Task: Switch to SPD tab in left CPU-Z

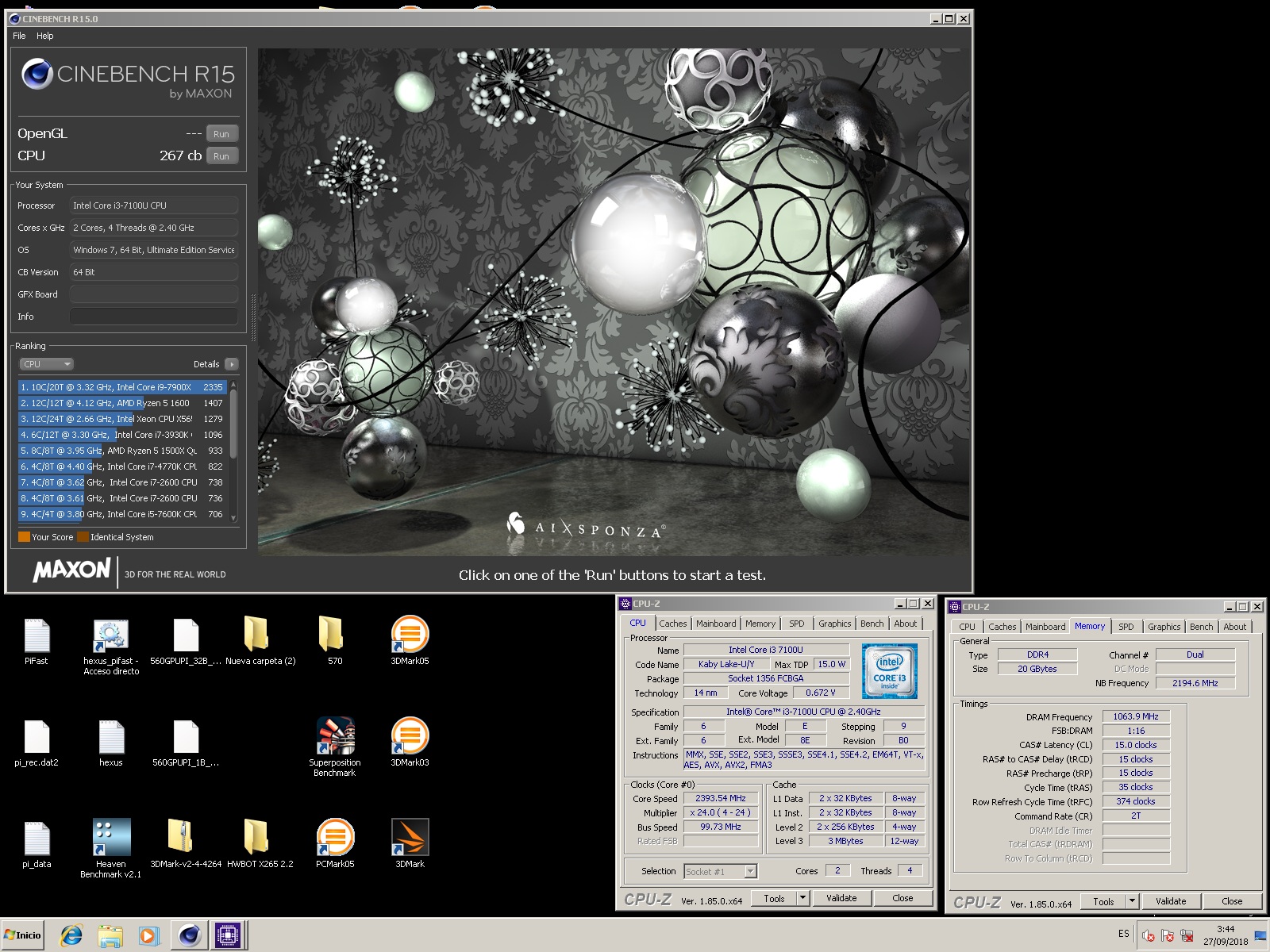Action: pyautogui.click(x=796, y=624)
